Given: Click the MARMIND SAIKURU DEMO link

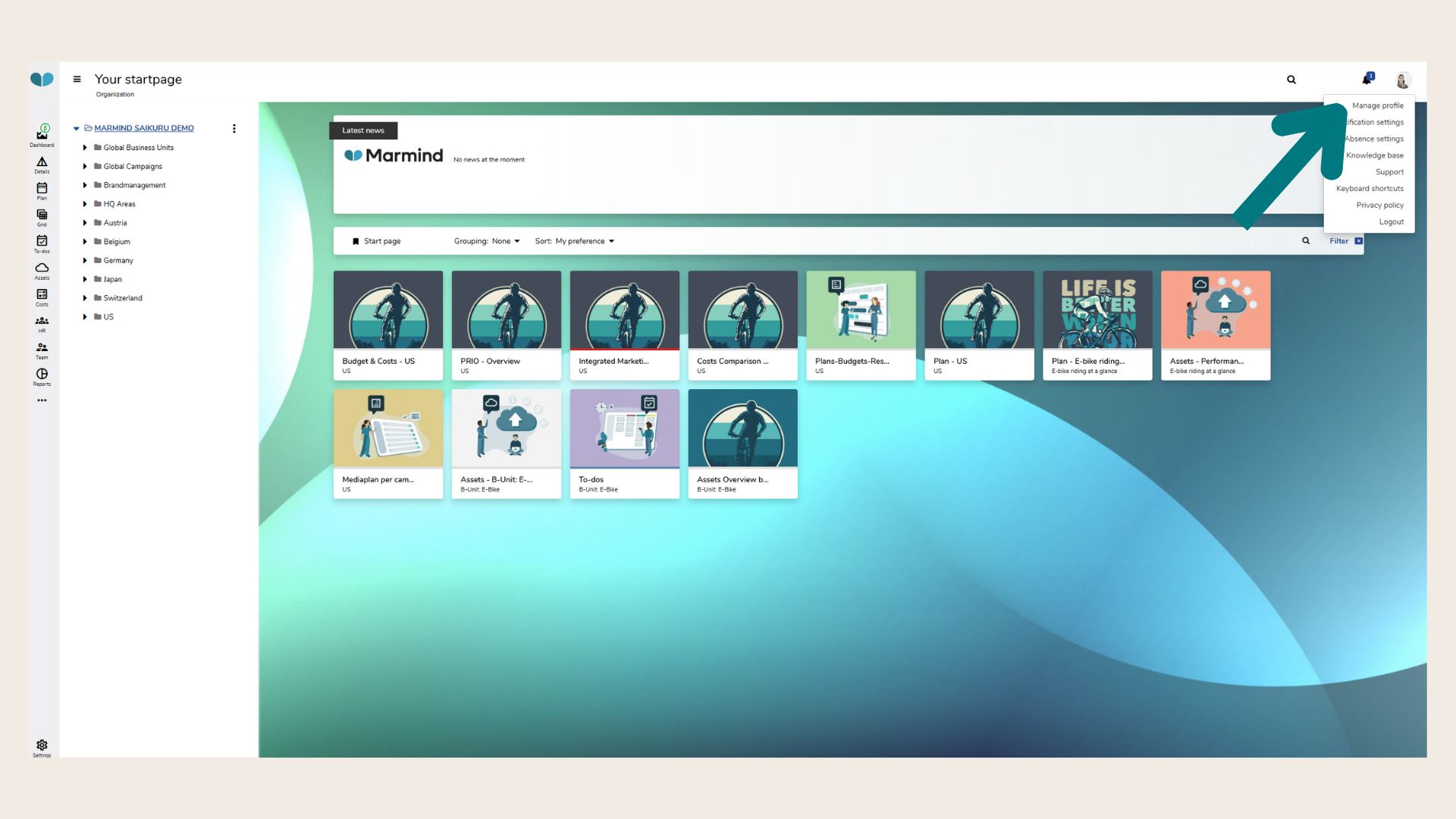Looking at the screenshot, I should (x=144, y=128).
